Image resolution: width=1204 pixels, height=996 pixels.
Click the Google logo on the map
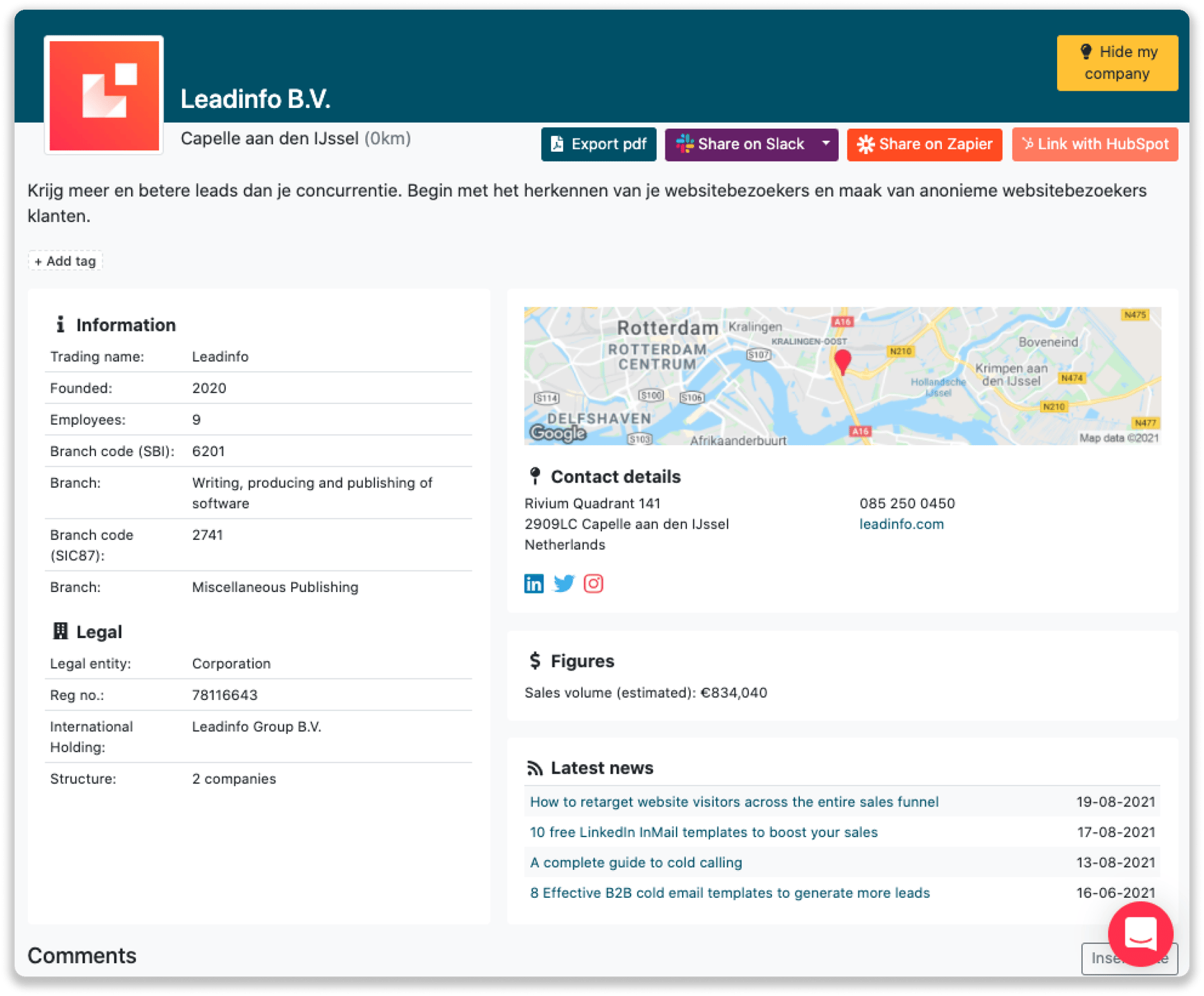(557, 433)
